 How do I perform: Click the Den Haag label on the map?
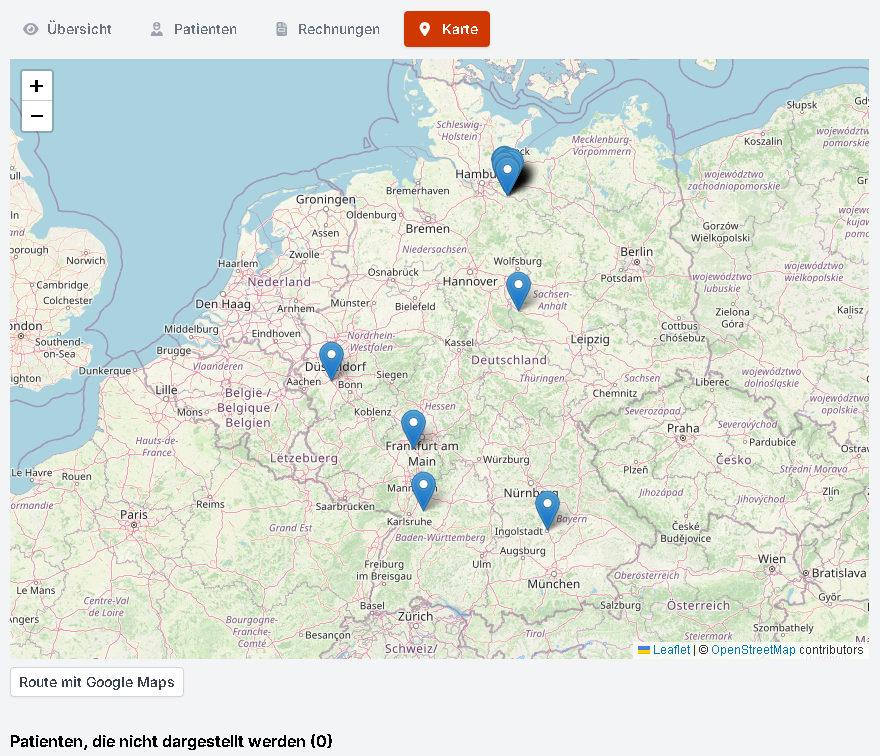[223, 304]
